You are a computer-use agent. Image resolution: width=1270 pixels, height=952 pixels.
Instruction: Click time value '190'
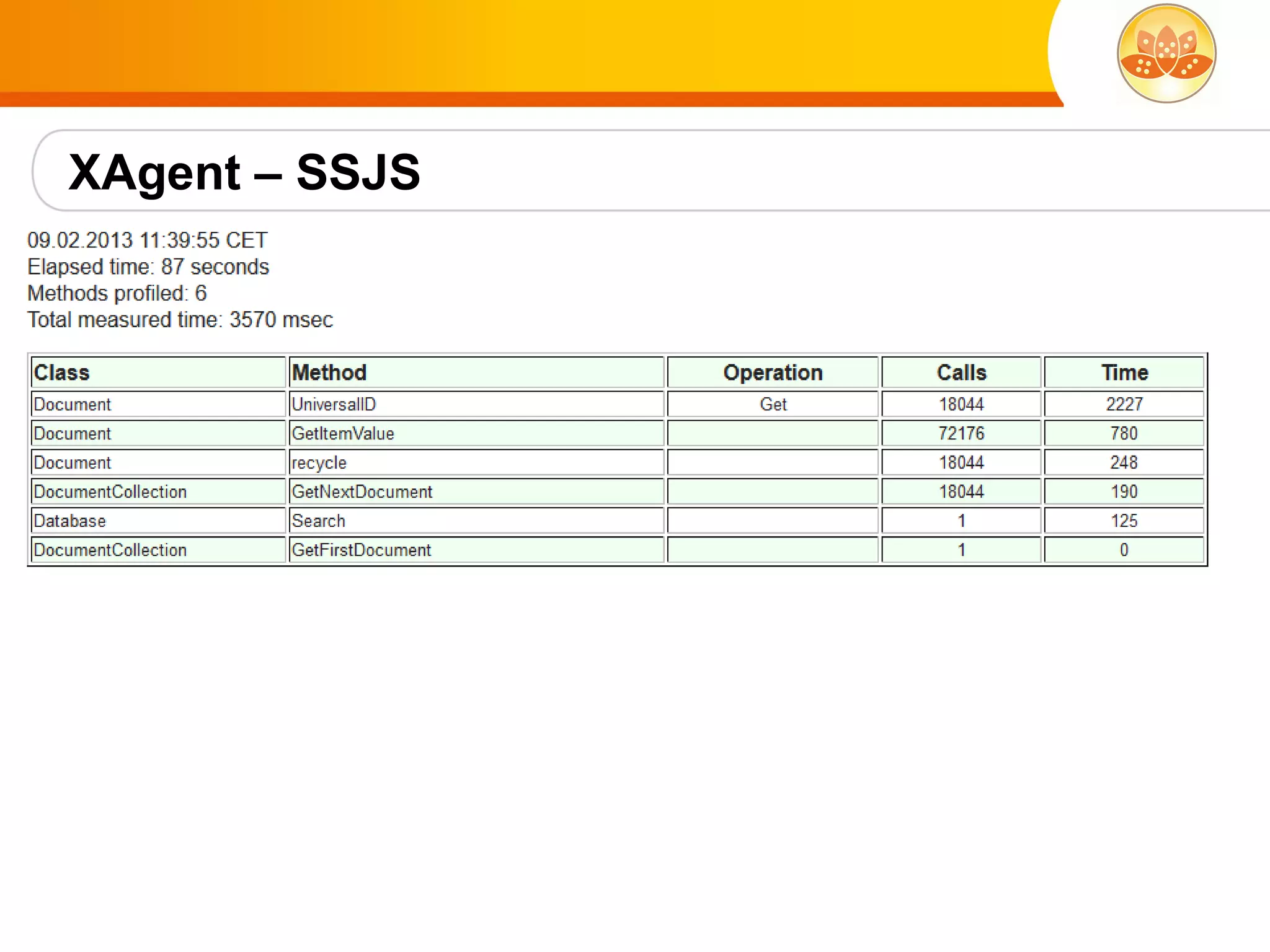click(x=1124, y=491)
